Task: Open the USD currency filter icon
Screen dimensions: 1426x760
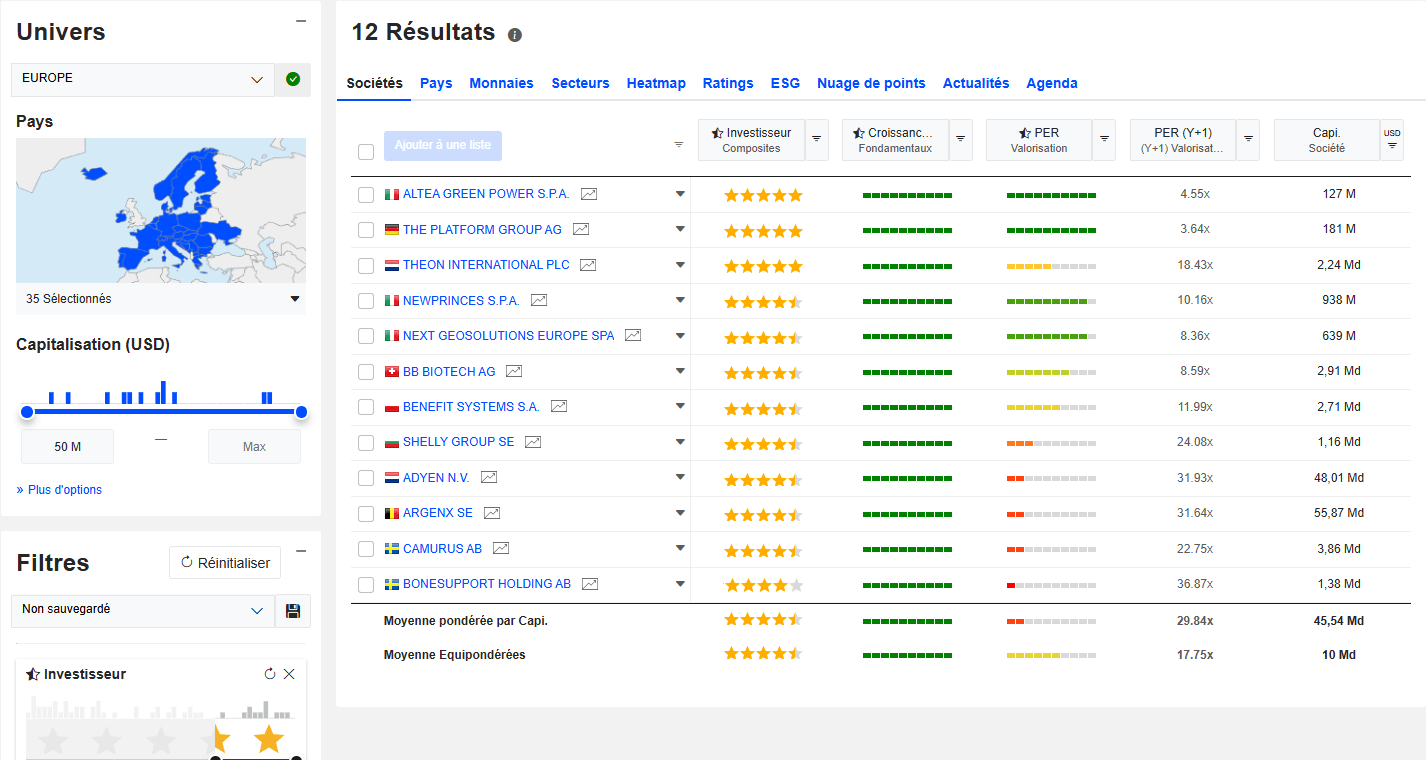Action: [1391, 139]
